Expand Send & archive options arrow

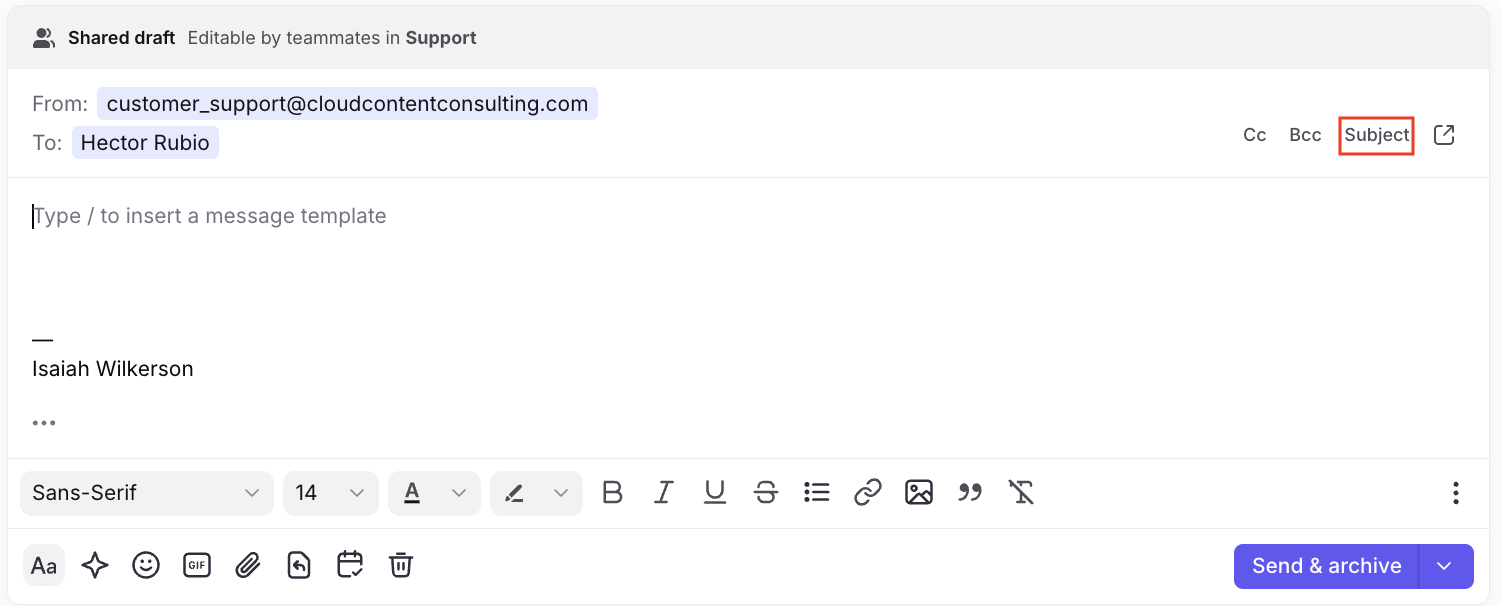[x=1445, y=566]
